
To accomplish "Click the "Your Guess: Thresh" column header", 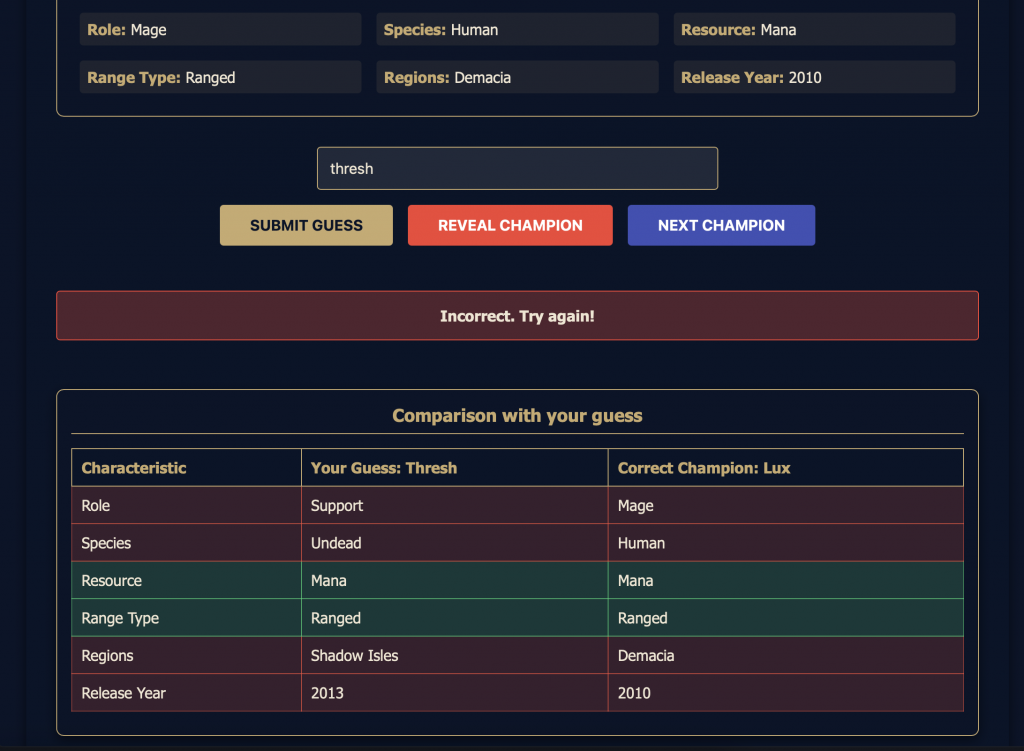I will [x=454, y=468].
